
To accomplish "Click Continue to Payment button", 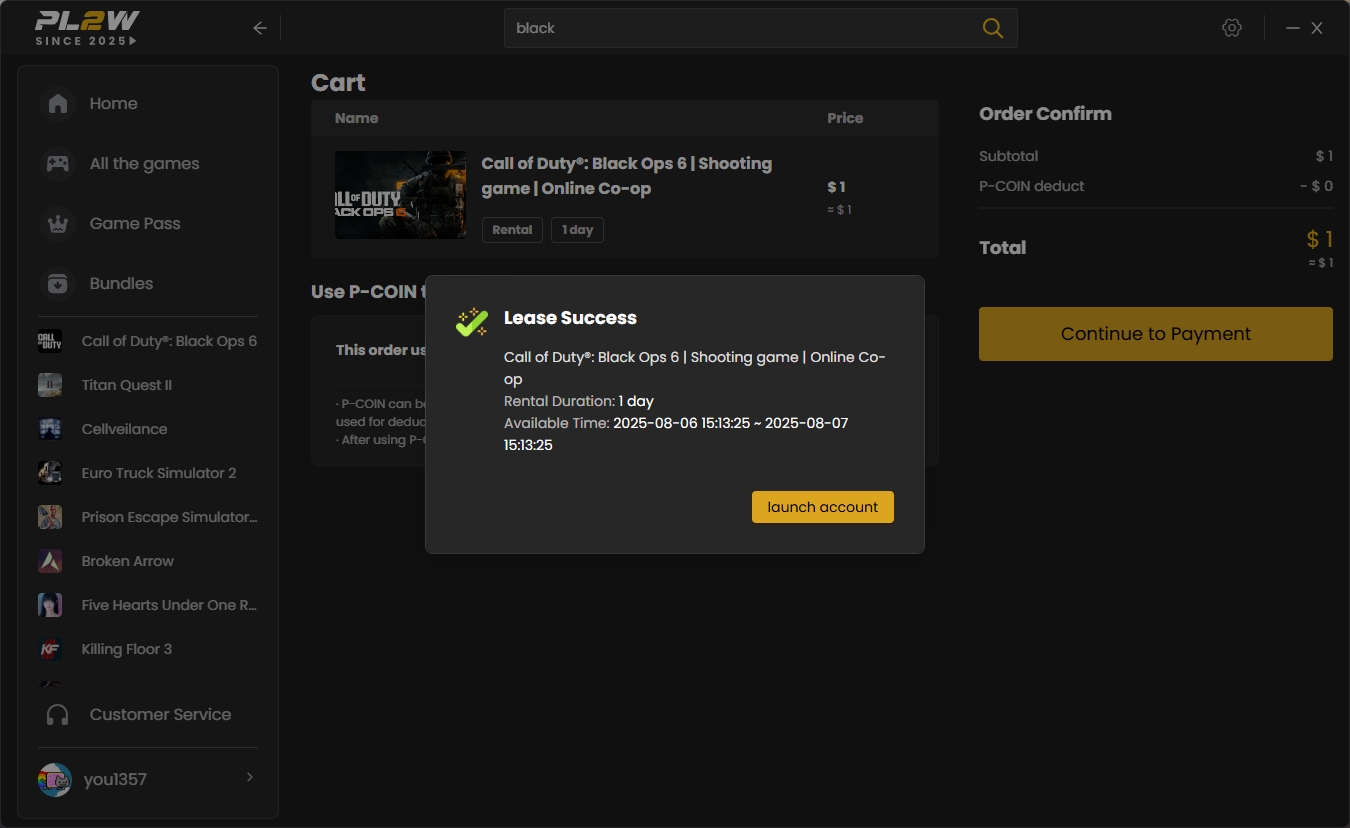I will point(1156,334).
